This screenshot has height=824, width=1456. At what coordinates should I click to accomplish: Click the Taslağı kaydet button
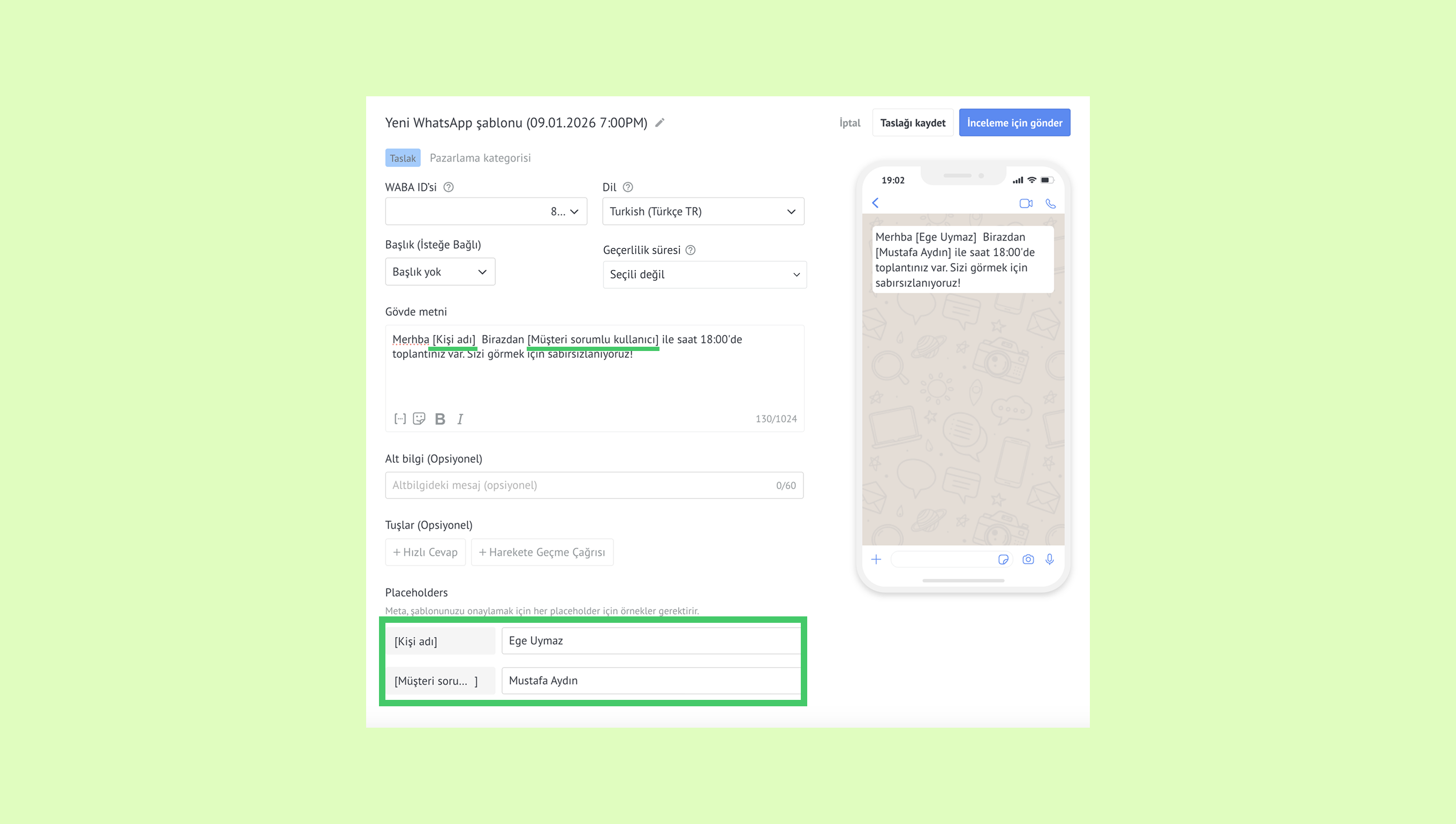click(913, 123)
